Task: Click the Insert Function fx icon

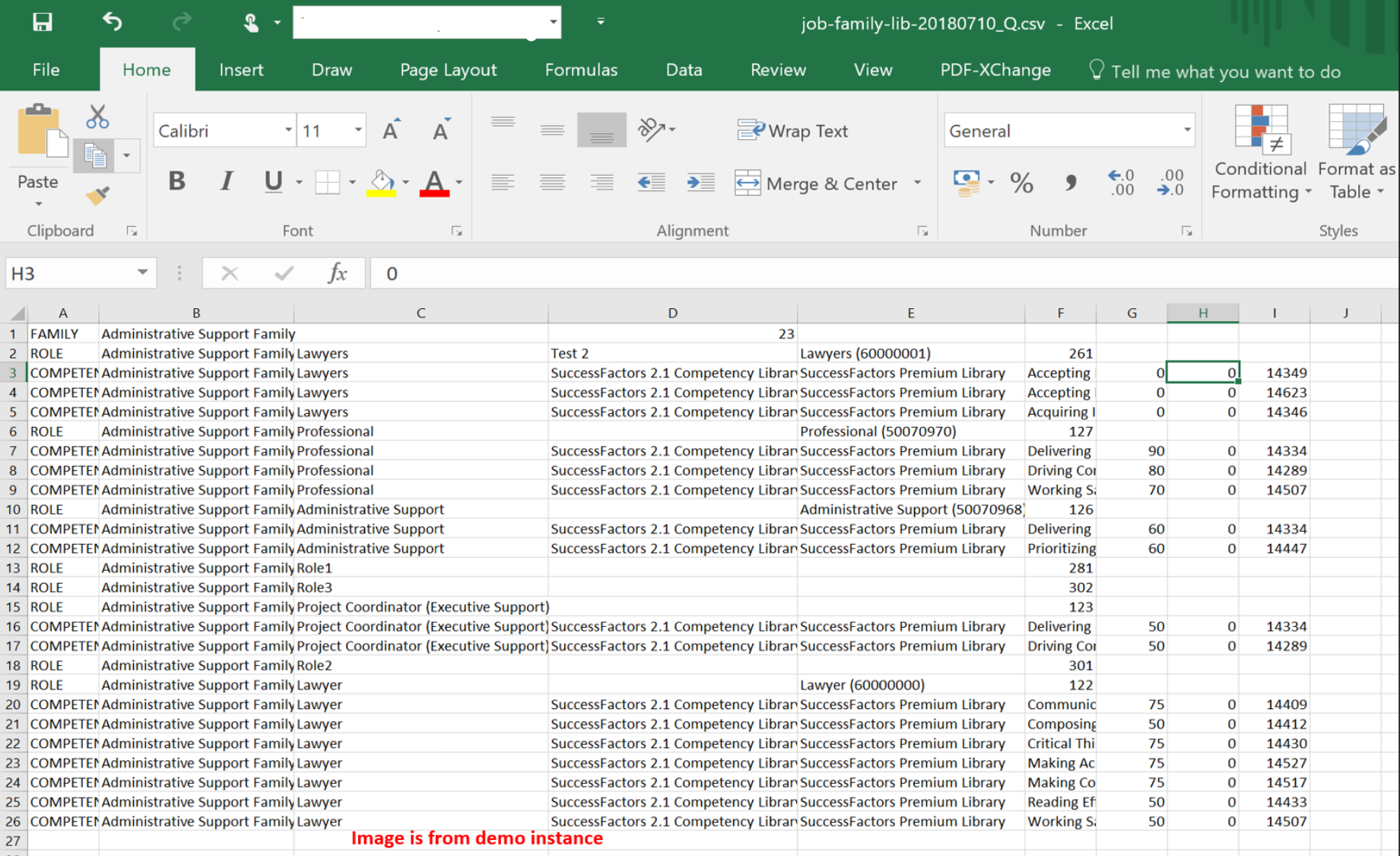Action: tap(337, 273)
